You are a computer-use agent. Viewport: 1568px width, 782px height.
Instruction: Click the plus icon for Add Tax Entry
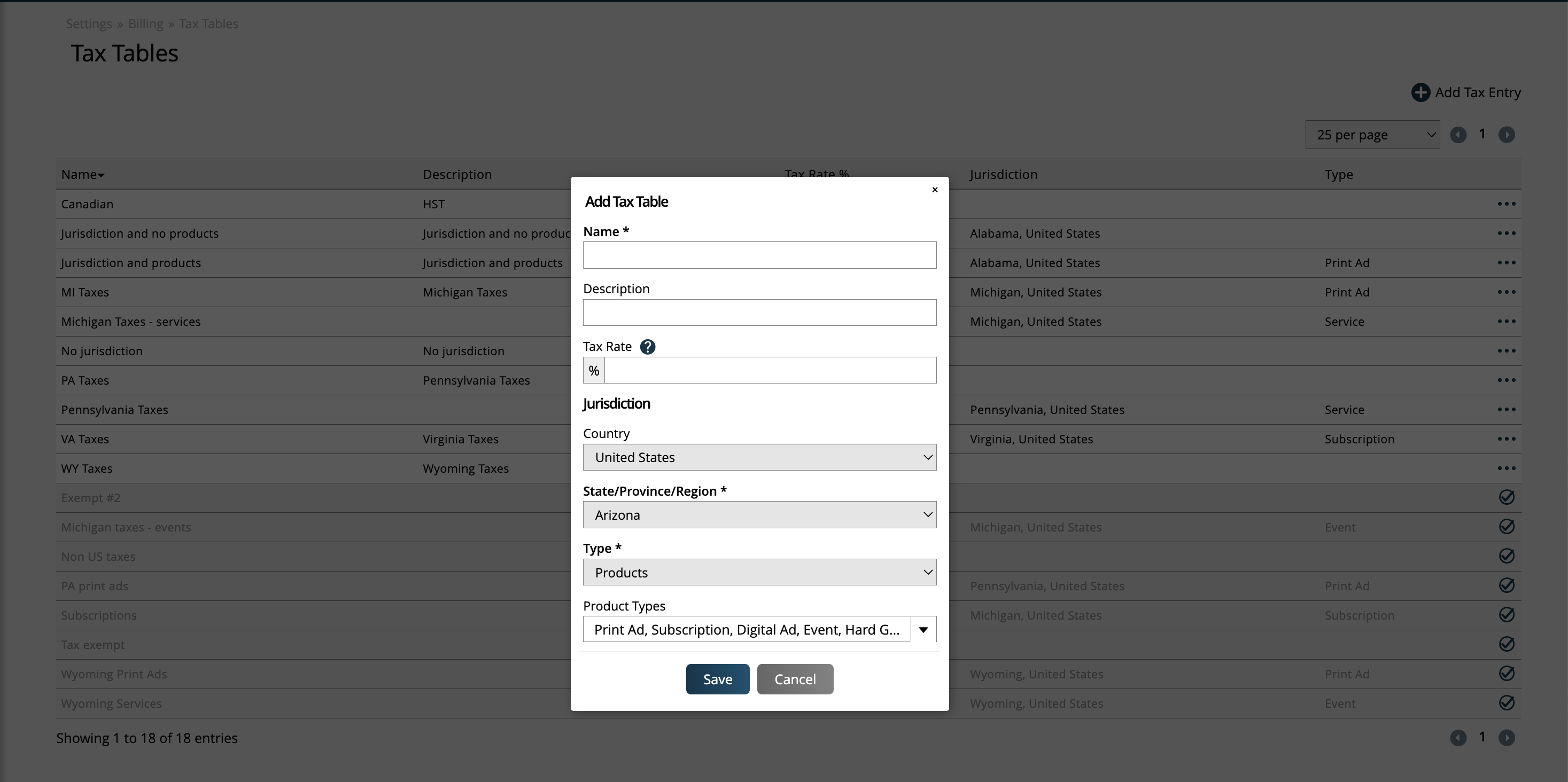(1420, 92)
